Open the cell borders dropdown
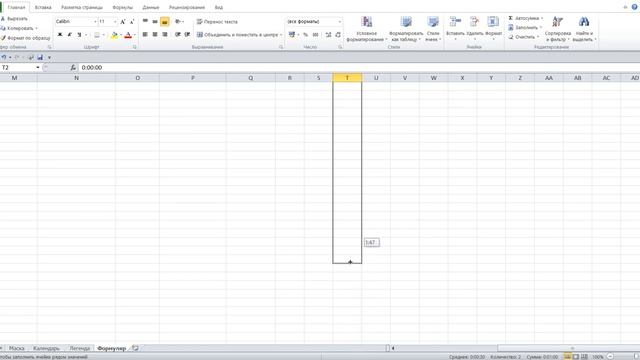The image size is (640, 360). pos(103,35)
